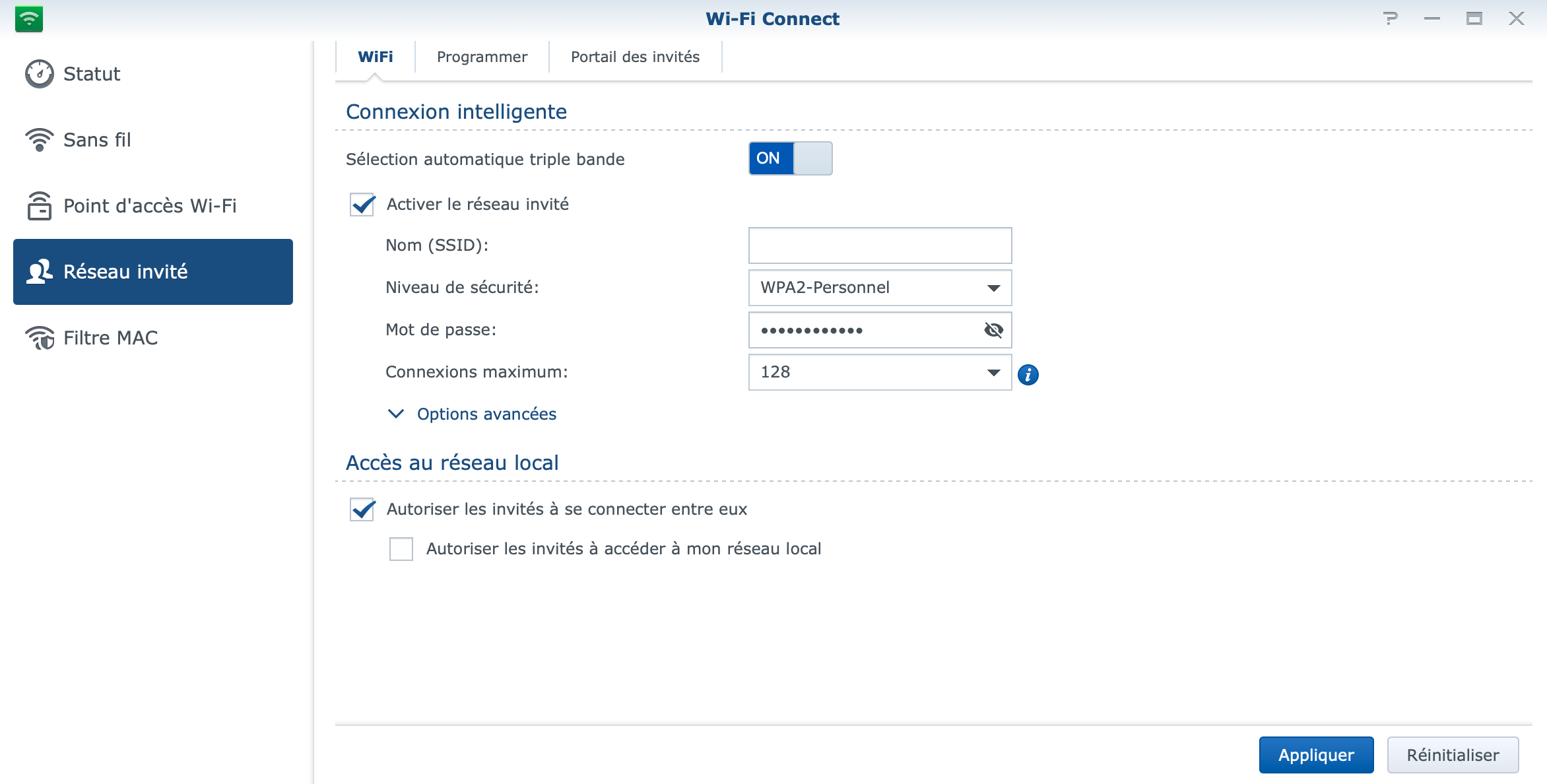Switch to the WiFi tab
The width and height of the screenshot is (1547, 784).
pos(376,57)
